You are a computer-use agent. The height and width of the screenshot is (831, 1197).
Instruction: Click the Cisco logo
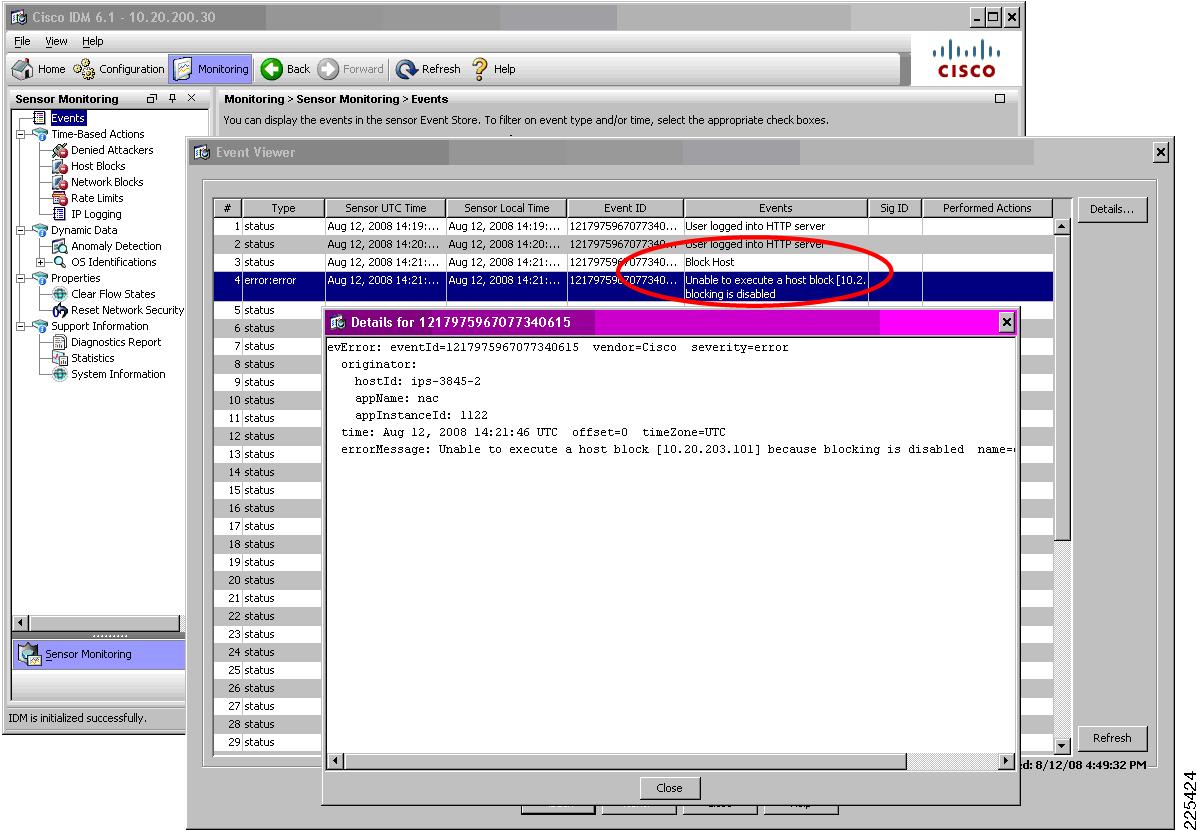pos(966,60)
